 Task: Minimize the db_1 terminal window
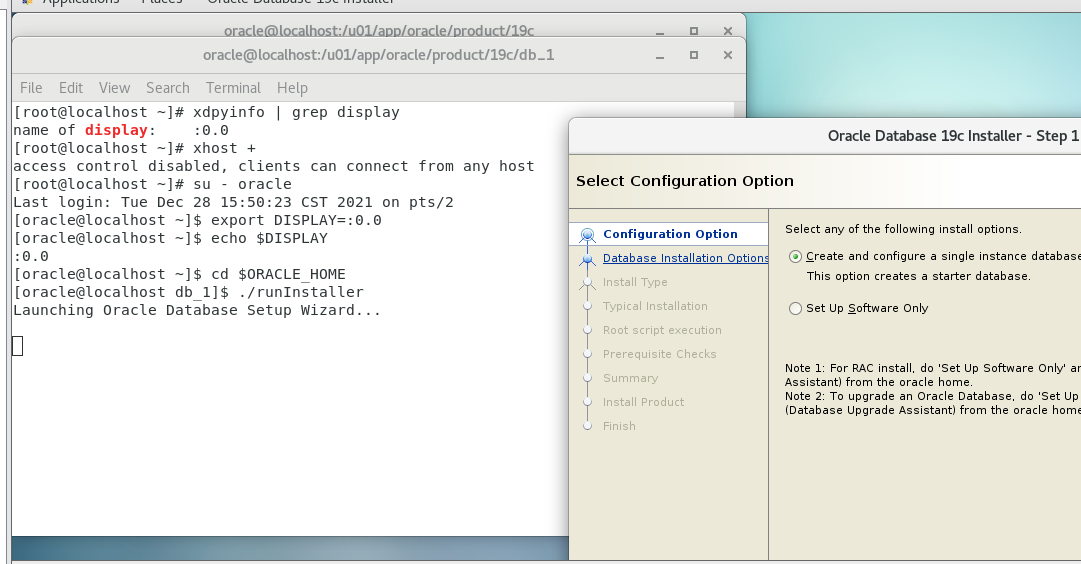coord(660,55)
